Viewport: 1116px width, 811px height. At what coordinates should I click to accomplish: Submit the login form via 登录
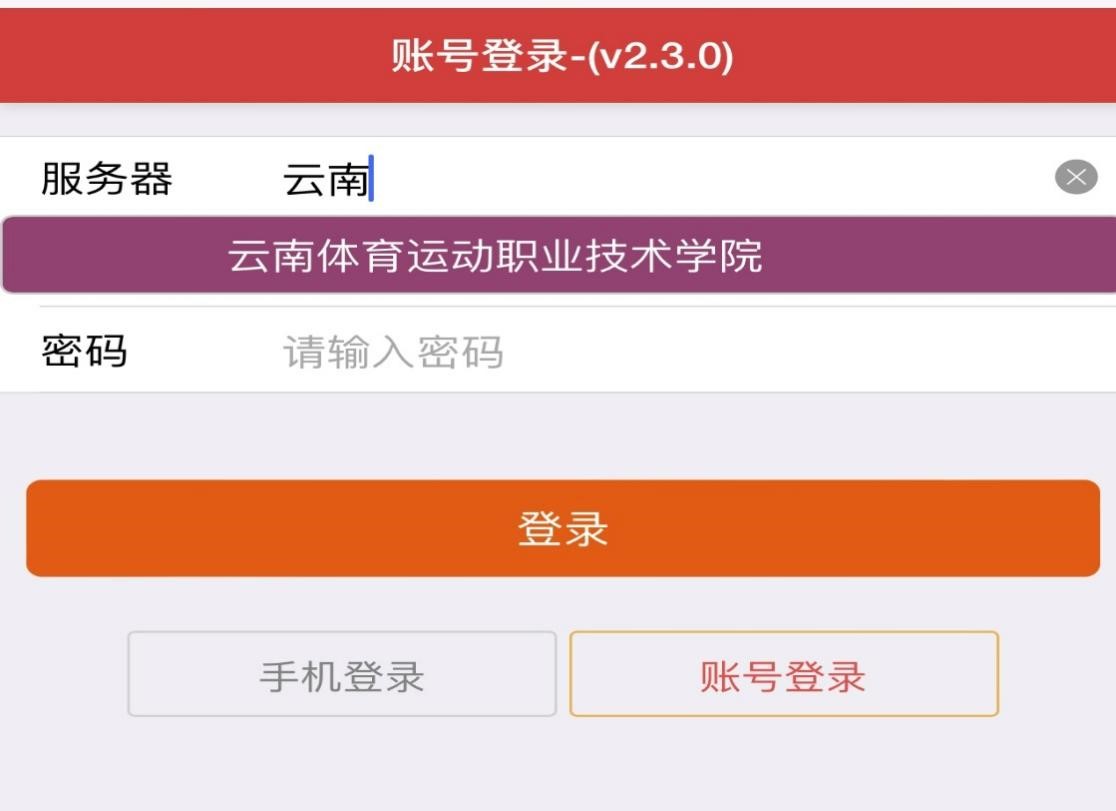click(562, 528)
